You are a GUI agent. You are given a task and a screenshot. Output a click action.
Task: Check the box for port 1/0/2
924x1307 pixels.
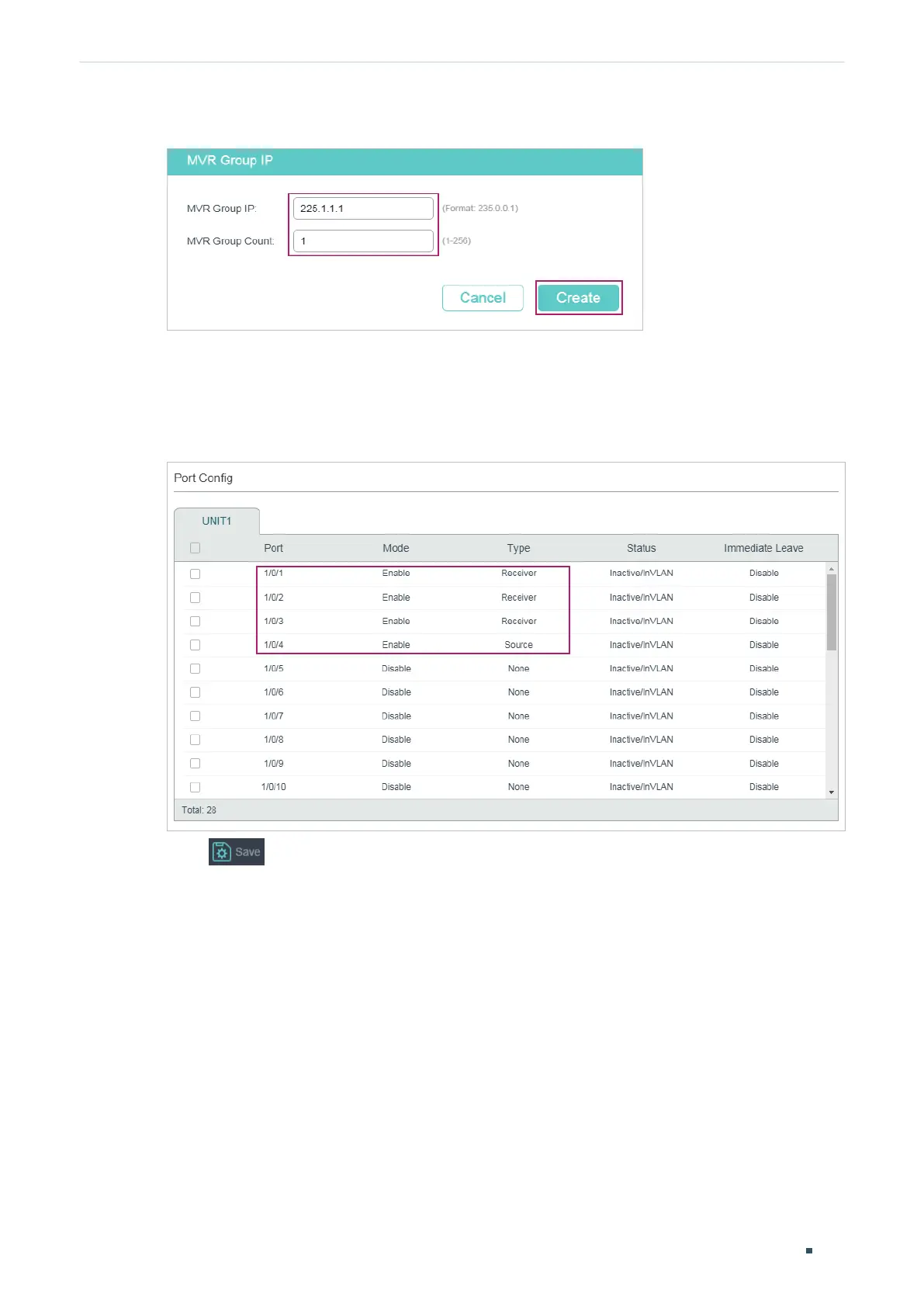point(195,598)
